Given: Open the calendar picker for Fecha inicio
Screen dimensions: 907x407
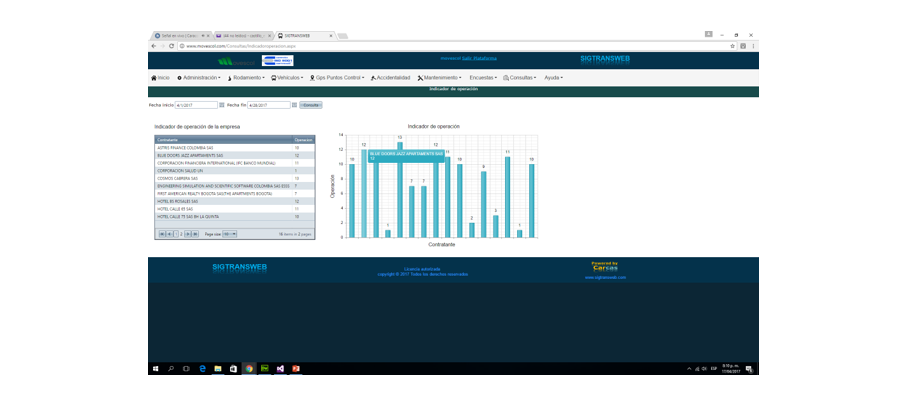Looking at the screenshot, I should (222, 105).
